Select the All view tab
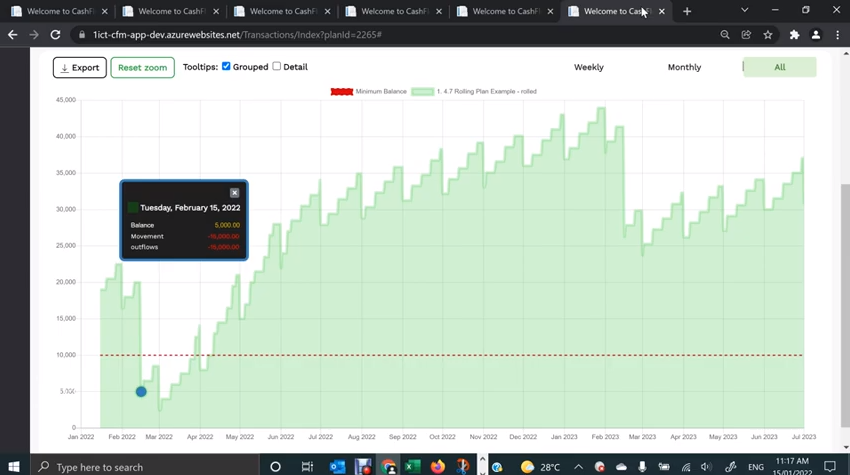This screenshot has width=850, height=475. pyautogui.click(x=780, y=67)
